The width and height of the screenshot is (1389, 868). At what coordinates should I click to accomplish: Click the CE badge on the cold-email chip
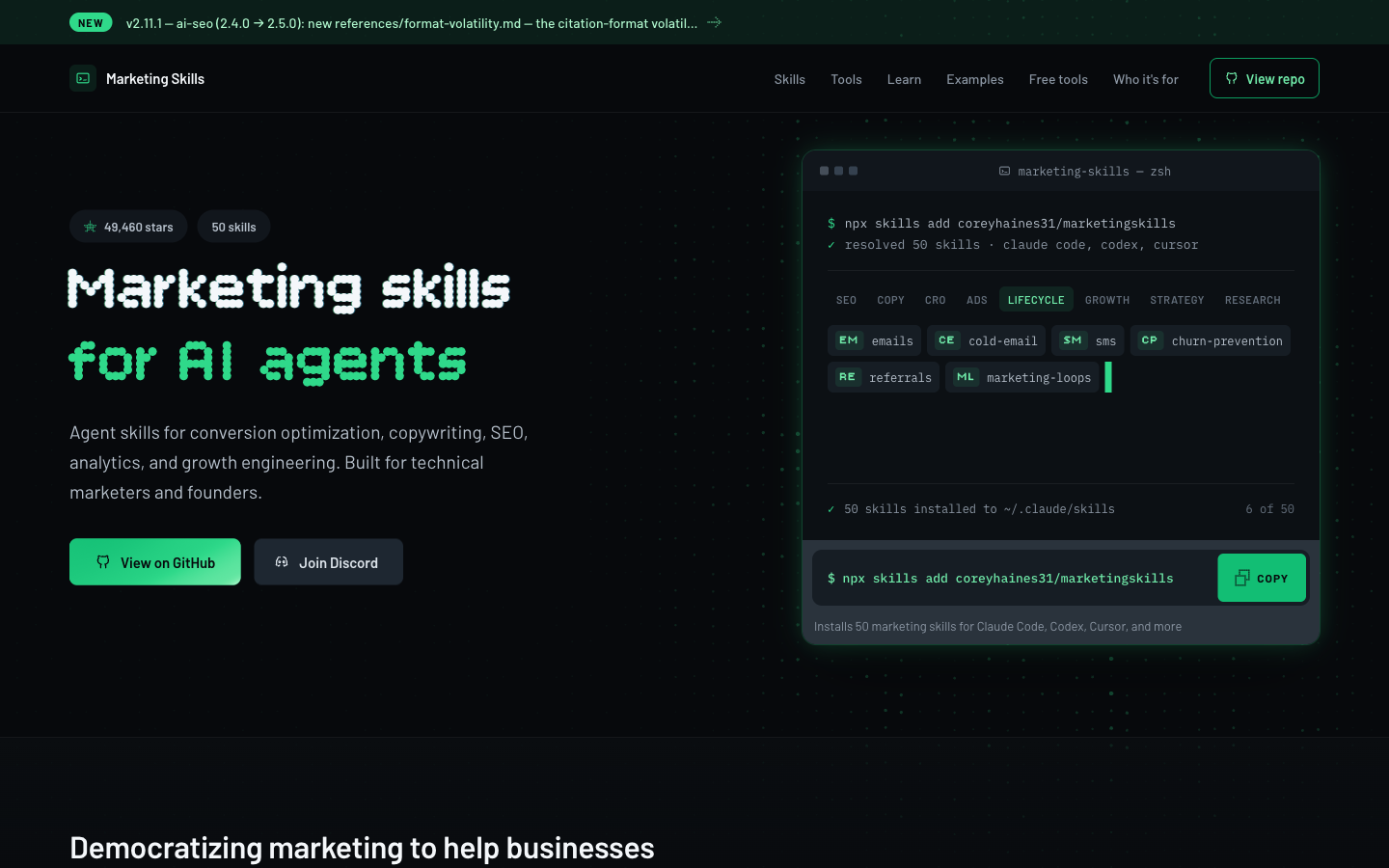[x=946, y=339]
